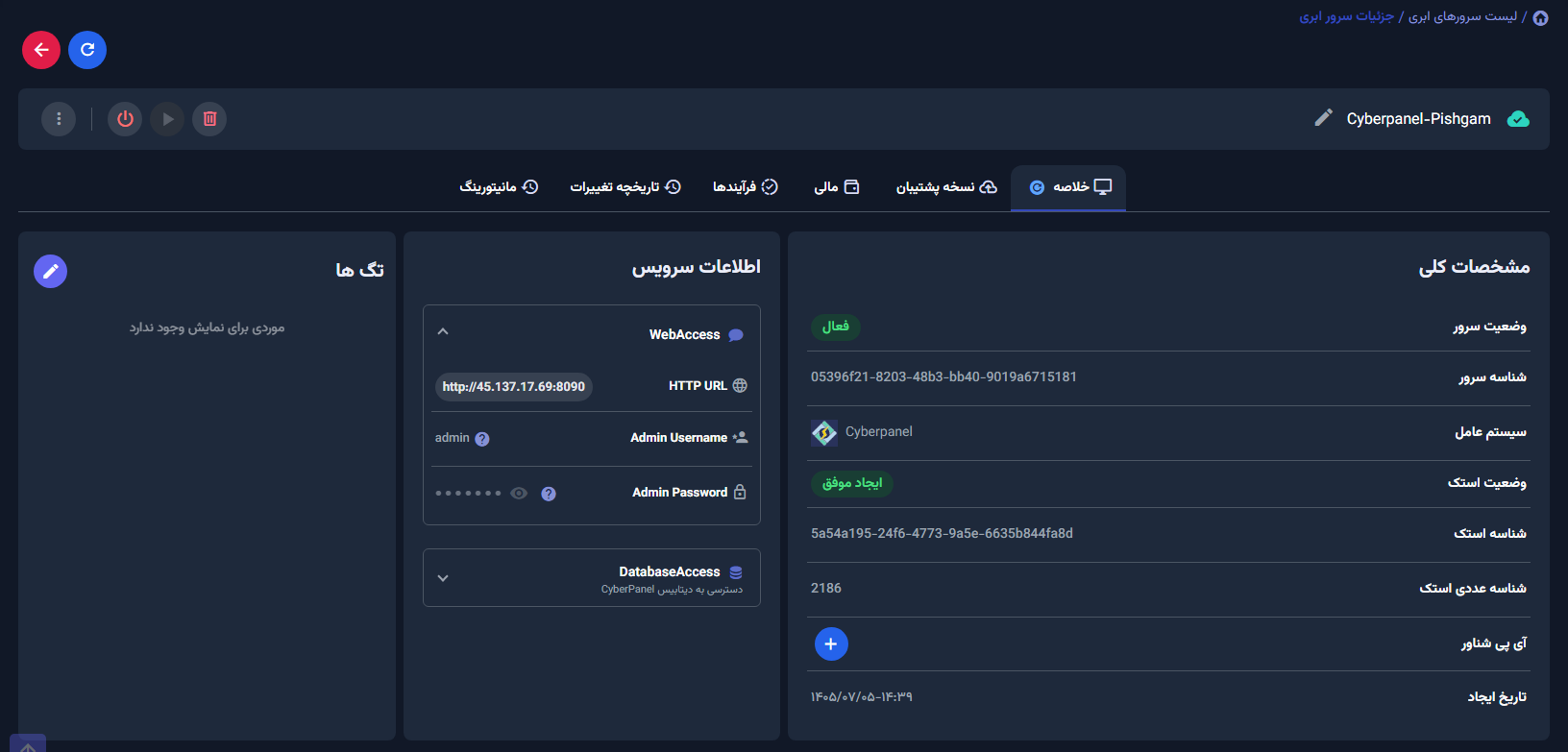The height and width of the screenshot is (752, 1568).
Task: Click the lock icon by Admin Password
Action: pos(740,492)
